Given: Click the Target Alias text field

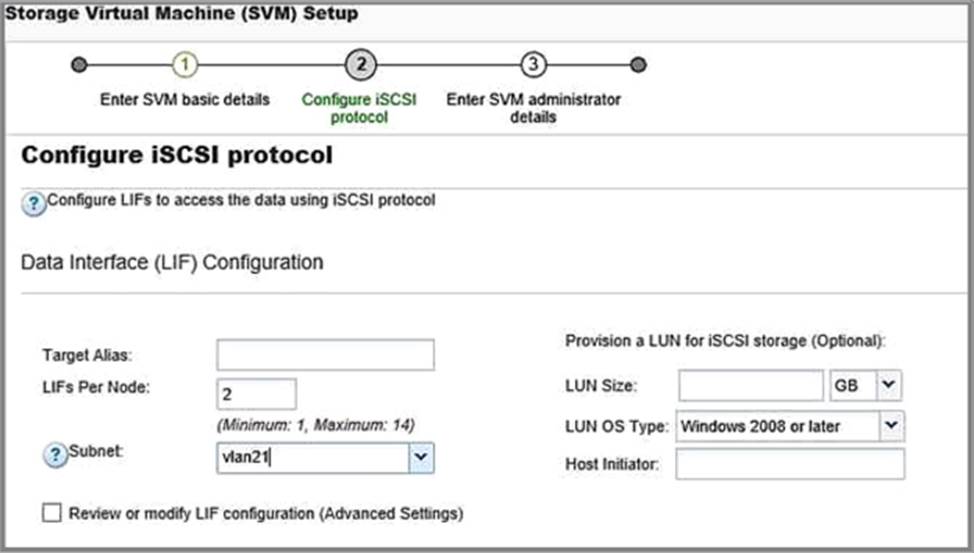Looking at the screenshot, I should point(325,355).
